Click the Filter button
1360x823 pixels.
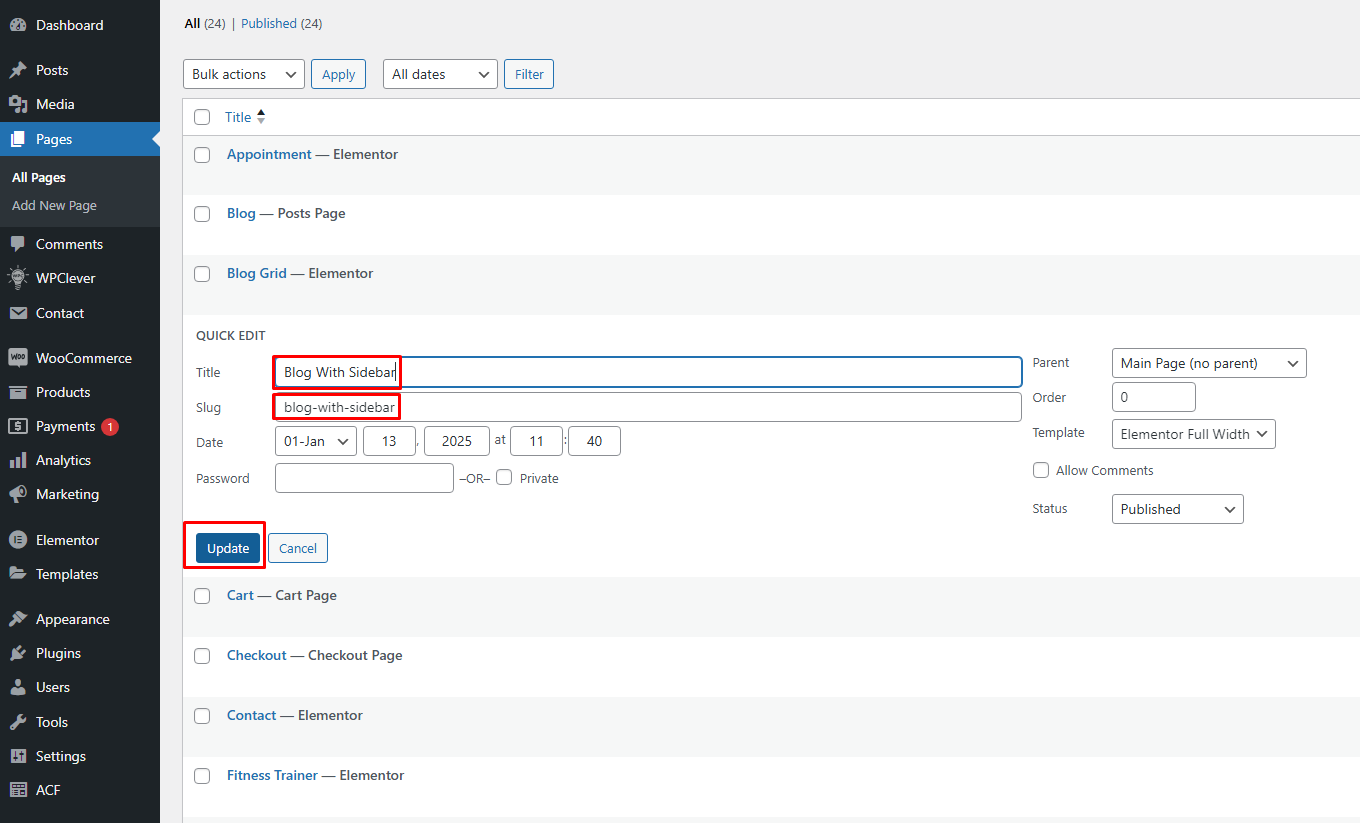pyautogui.click(x=529, y=74)
